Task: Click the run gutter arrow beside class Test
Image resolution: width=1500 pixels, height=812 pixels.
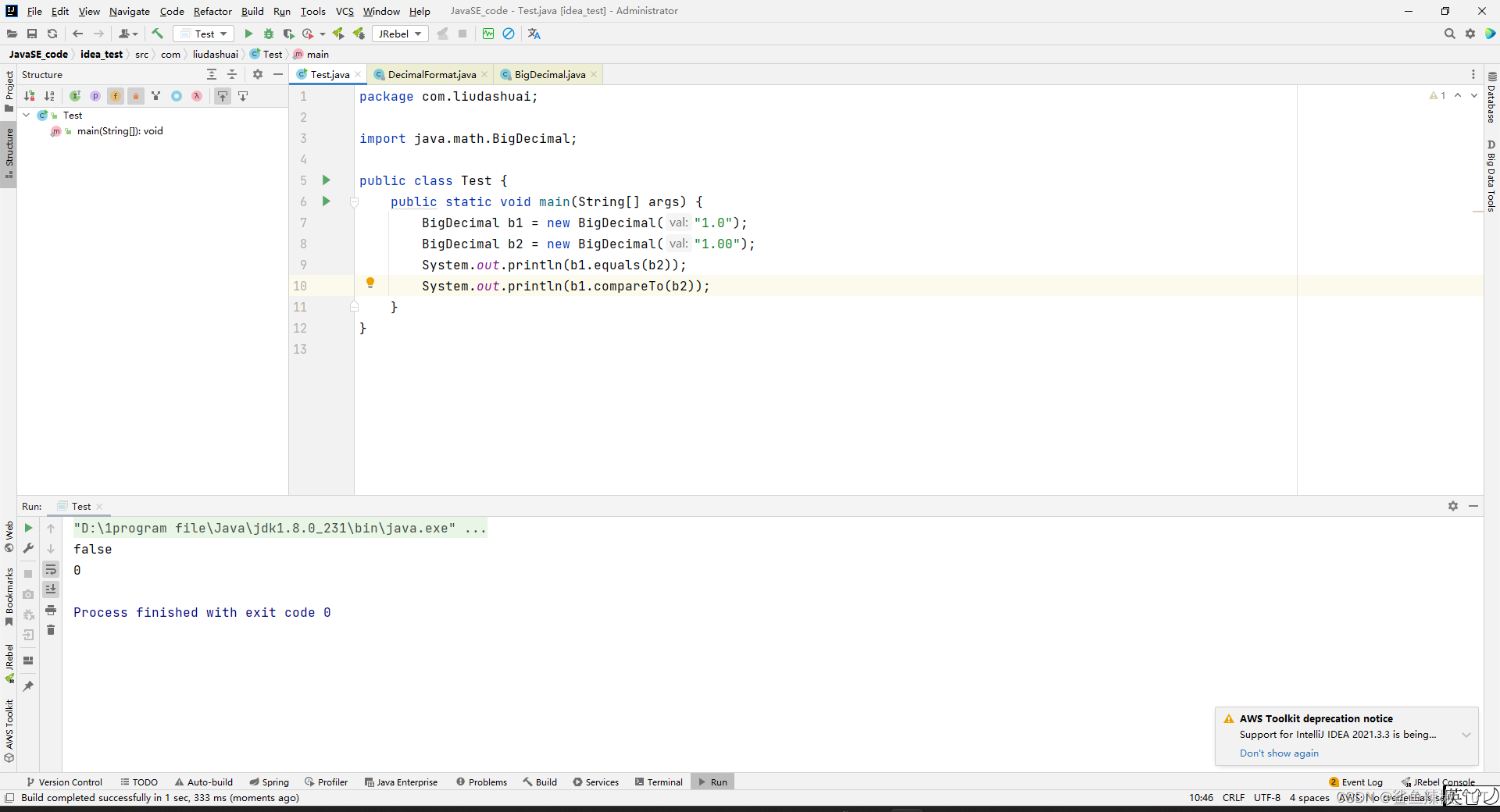Action: coord(327,180)
